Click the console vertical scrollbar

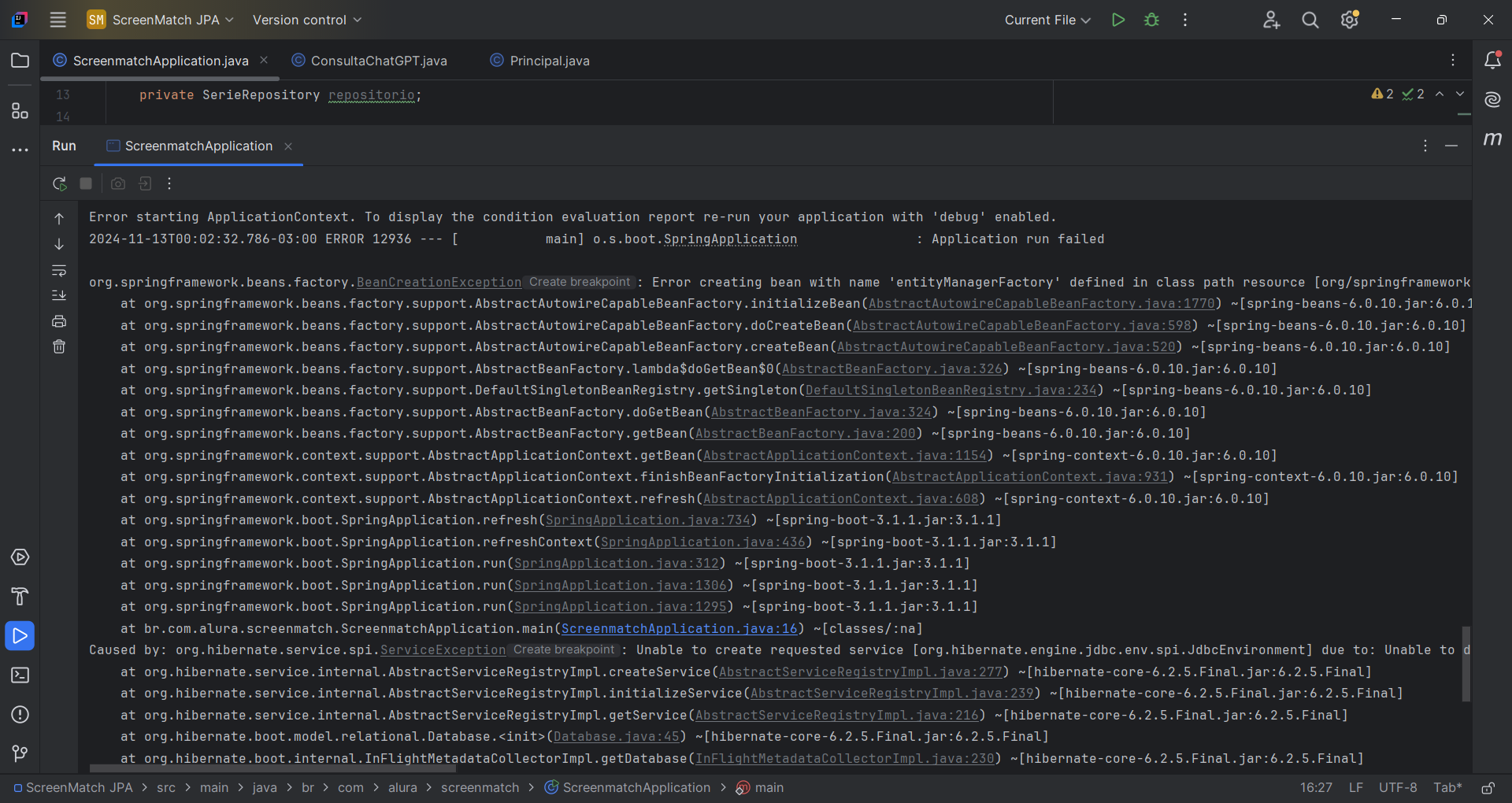[x=1466, y=664]
